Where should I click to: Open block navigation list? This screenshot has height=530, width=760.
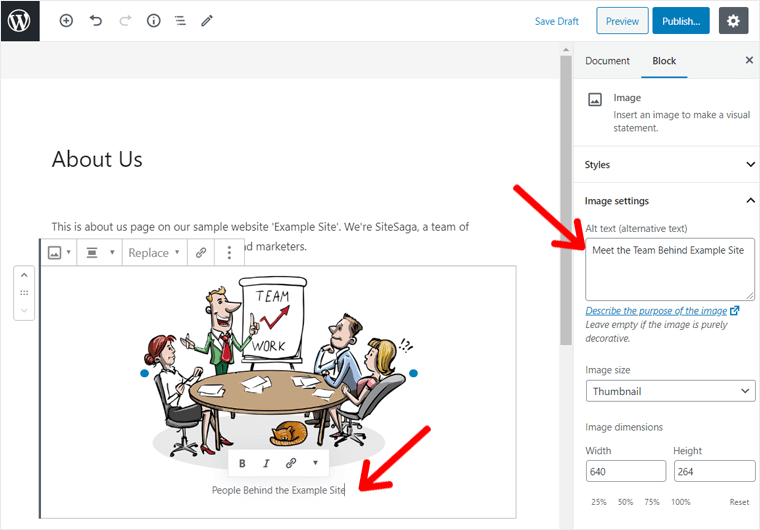tap(180, 20)
